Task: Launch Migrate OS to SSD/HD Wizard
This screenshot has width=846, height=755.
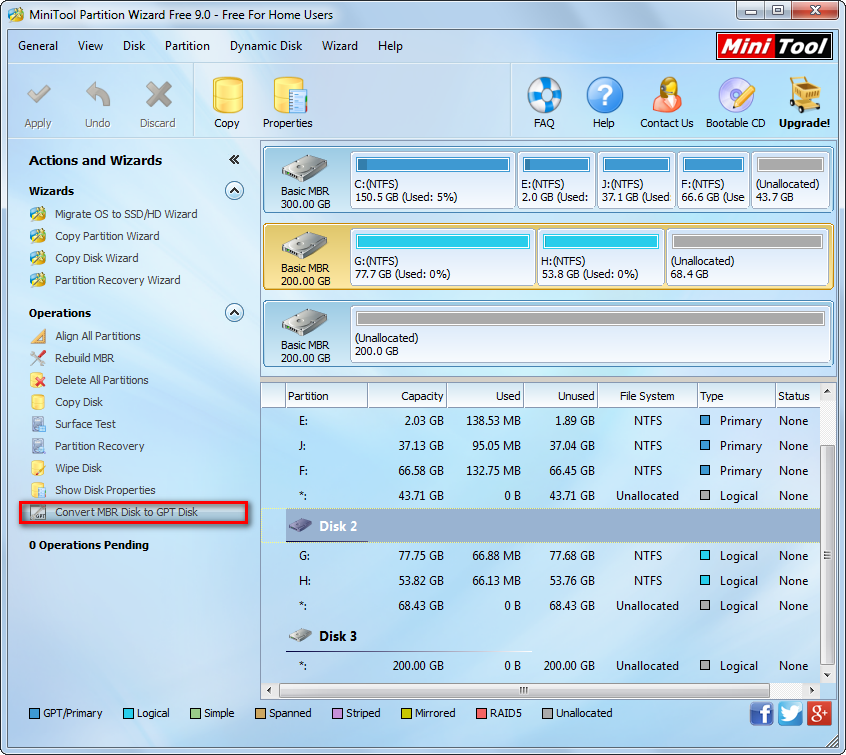Action: pyautogui.click(x=126, y=214)
